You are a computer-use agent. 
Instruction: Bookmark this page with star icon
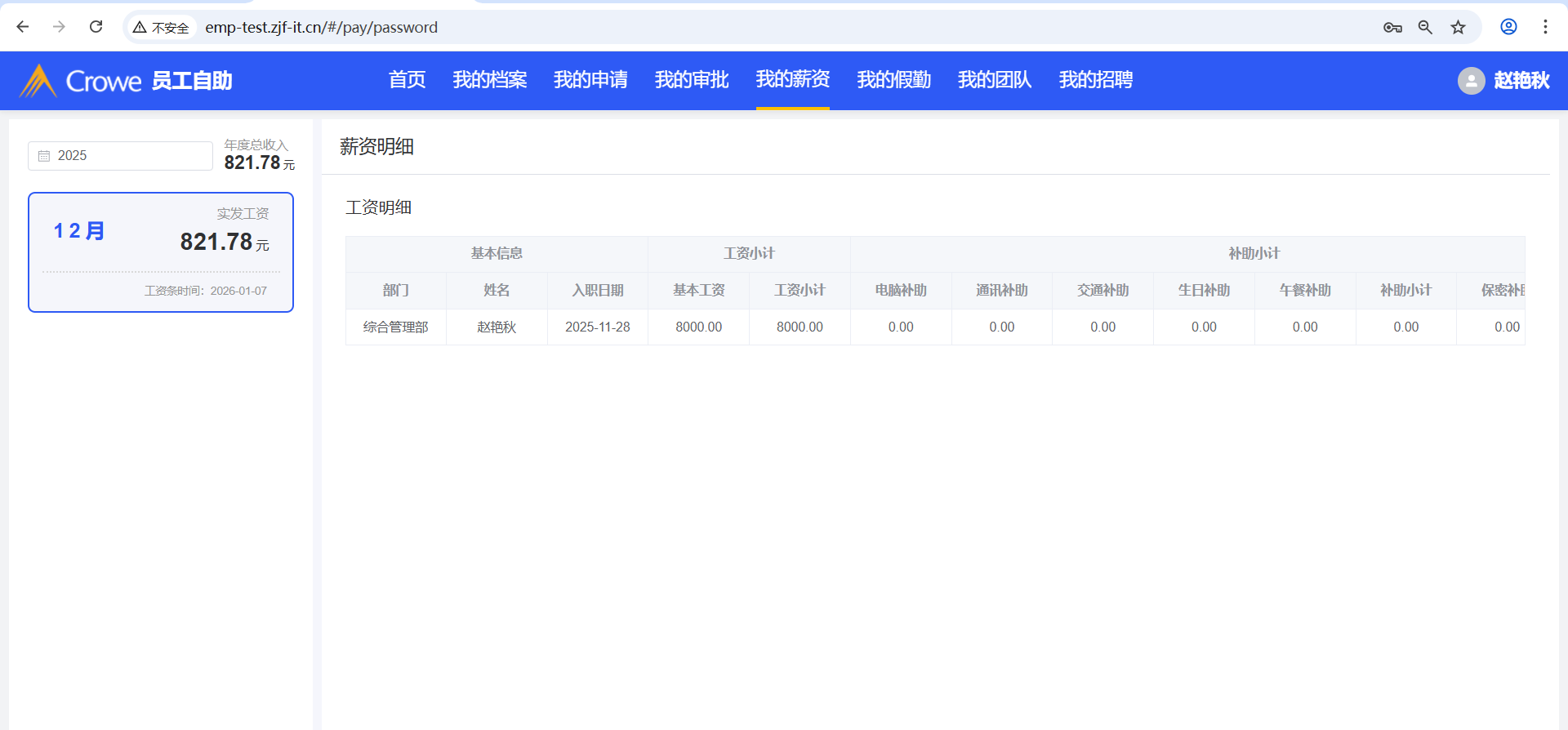1458,27
